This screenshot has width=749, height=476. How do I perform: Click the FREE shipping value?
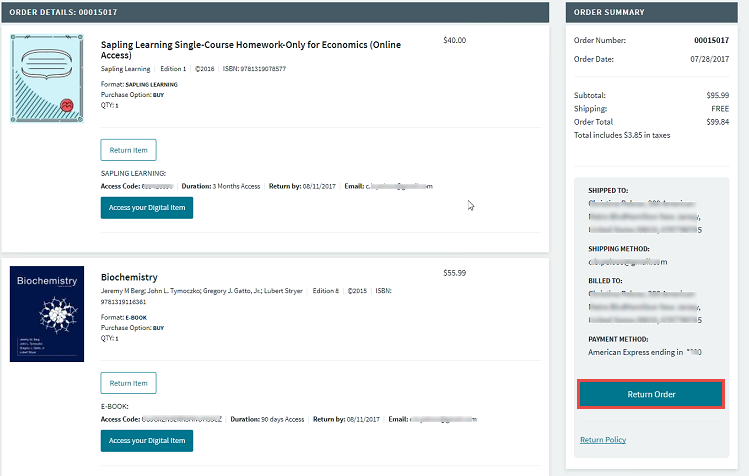click(x=719, y=108)
